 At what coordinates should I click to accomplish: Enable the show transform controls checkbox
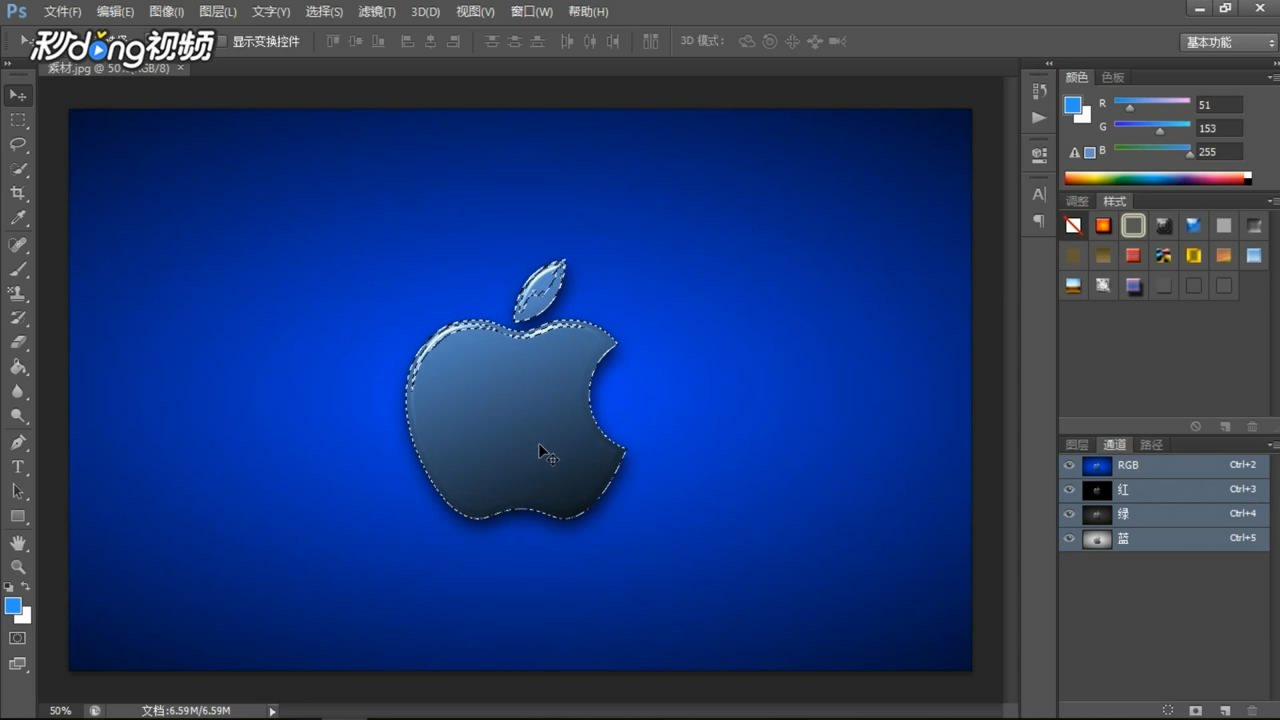point(222,42)
